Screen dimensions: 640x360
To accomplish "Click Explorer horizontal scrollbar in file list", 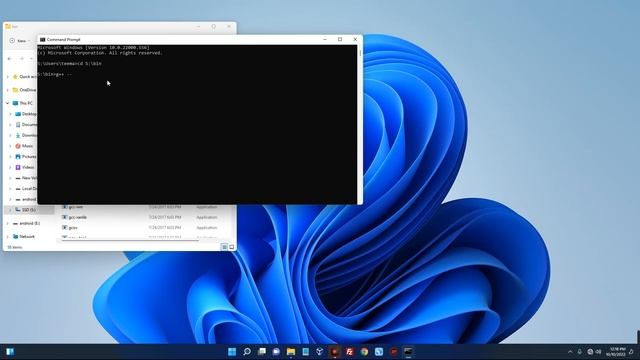I will click(130, 240).
